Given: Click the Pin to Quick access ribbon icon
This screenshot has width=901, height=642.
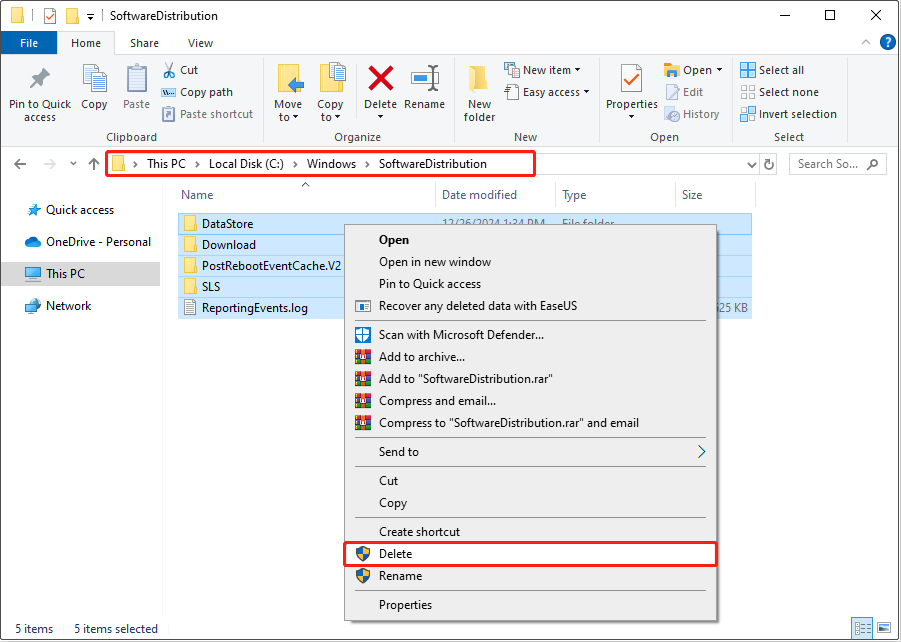Looking at the screenshot, I should [x=39, y=92].
